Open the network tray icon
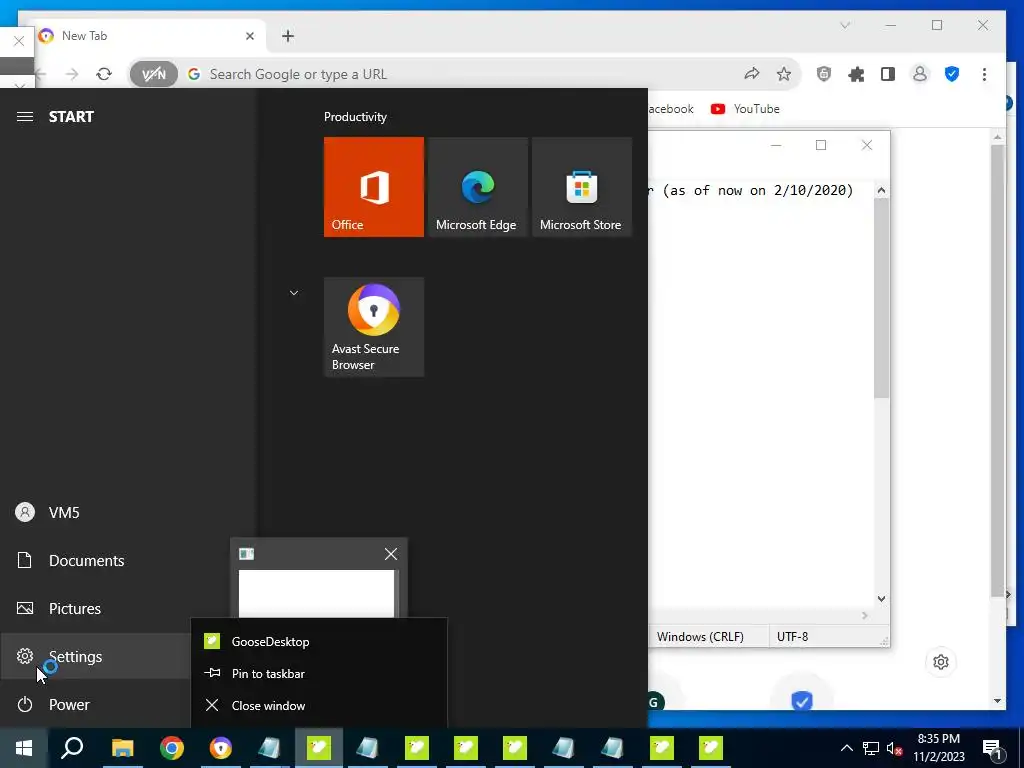1024x768 pixels. click(871, 748)
